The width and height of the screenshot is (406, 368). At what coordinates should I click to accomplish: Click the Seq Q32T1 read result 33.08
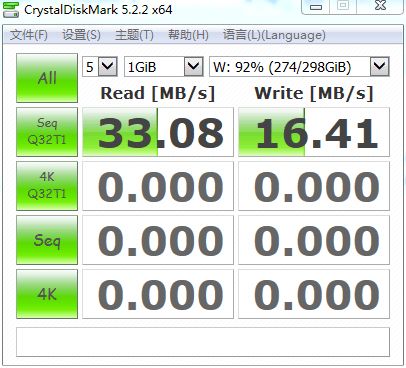[158, 132]
